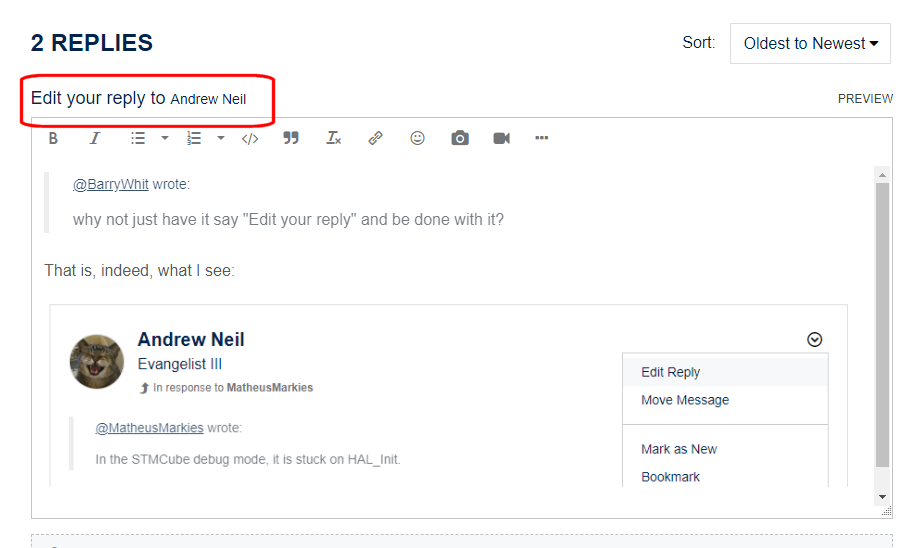Click the quoted text 'why not just have it say'
The width and height of the screenshot is (904, 548).
pos(156,220)
